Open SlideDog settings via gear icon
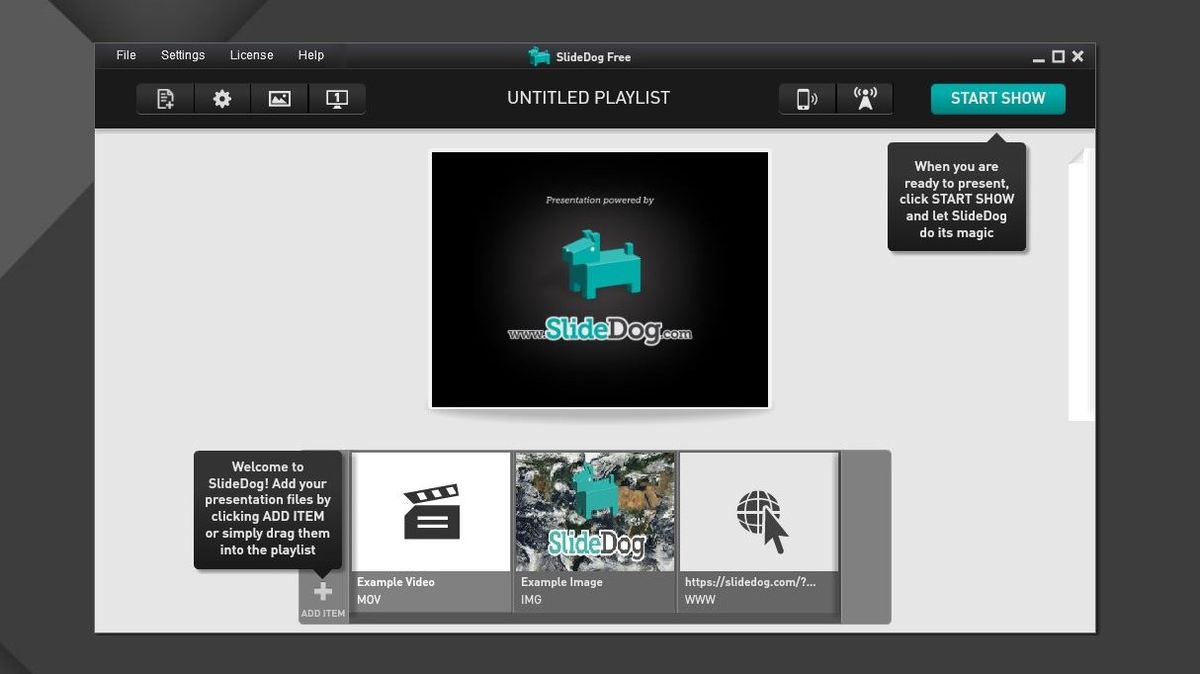Image resolution: width=1200 pixels, height=674 pixels. 221,98
